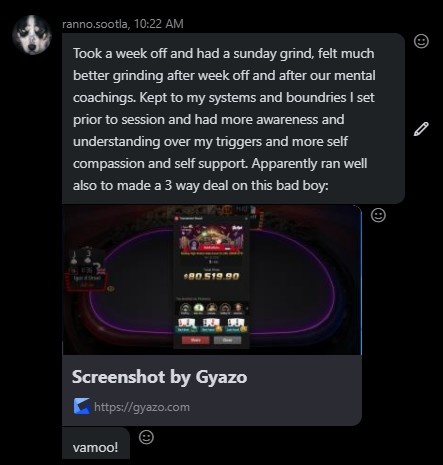Add emoji reaction to the long text message

[x=421, y=41]
